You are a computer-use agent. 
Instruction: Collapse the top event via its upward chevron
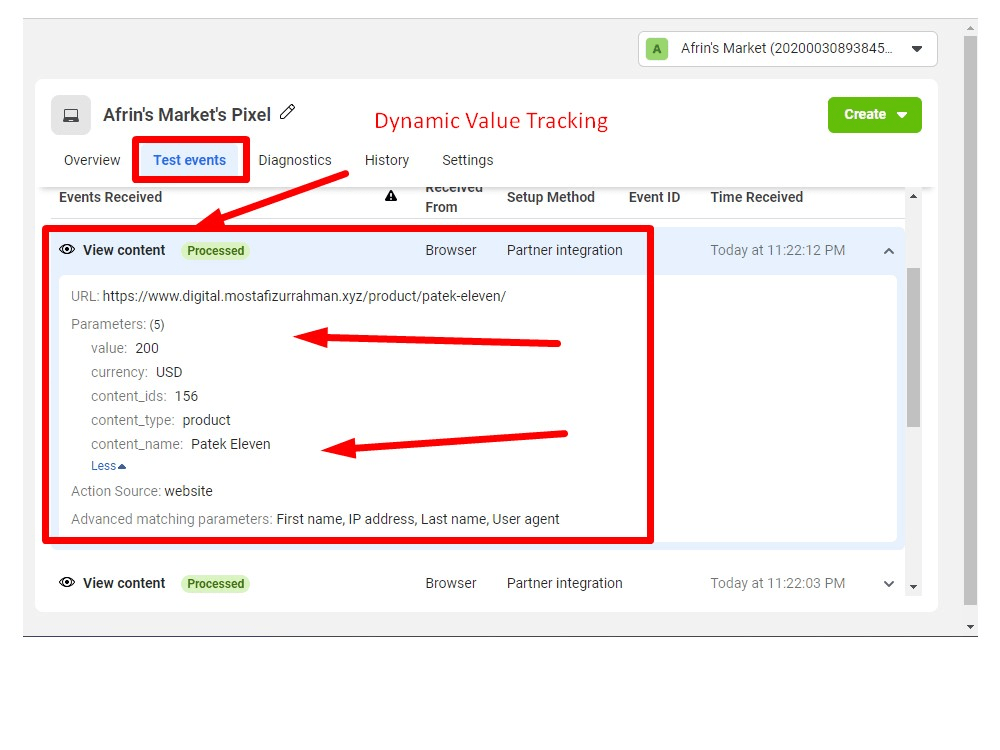(x=889, y=253)
